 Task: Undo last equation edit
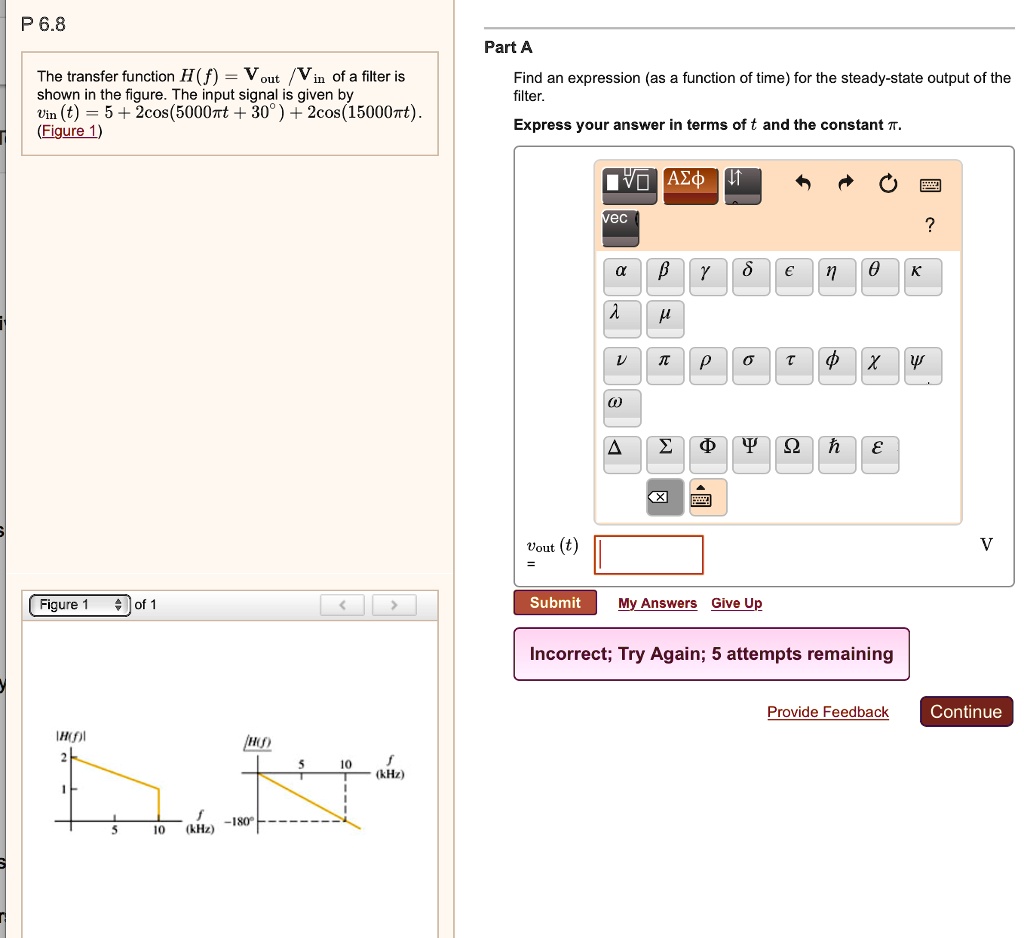point(803,184)
